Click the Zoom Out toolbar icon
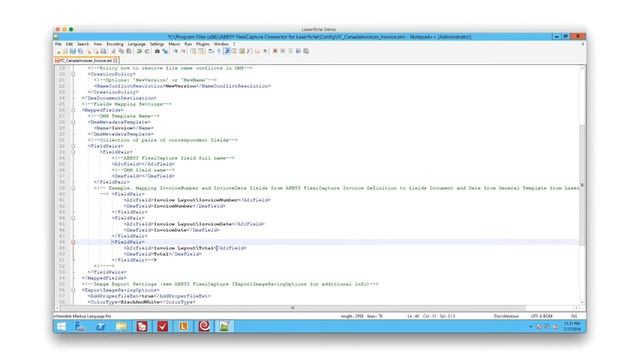Viewport: 640px width, 360px height. click(x=184, y=51)
